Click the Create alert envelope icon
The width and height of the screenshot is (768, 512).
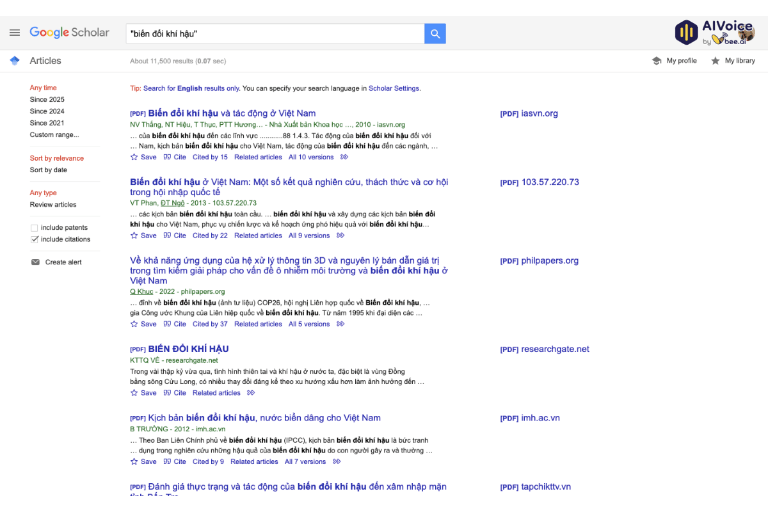[35, 262]
